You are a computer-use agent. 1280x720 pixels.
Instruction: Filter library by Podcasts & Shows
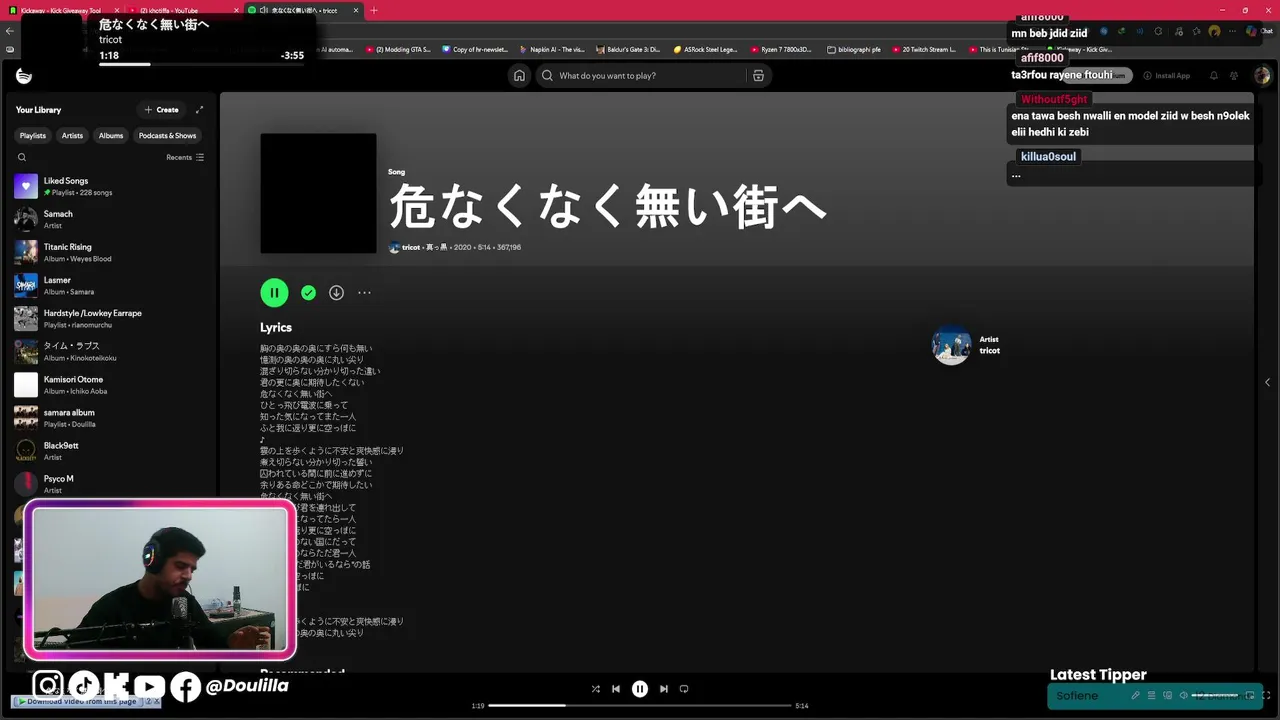click(x=167, y=135)
